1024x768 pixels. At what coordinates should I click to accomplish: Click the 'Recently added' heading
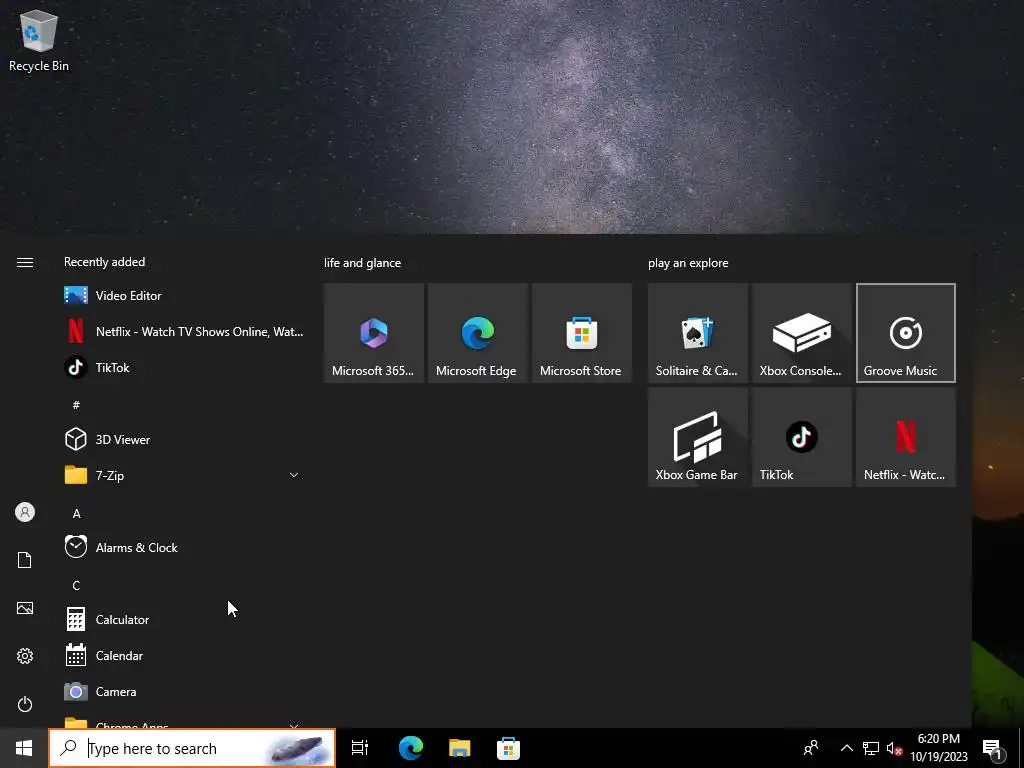(x=104, y=262)
